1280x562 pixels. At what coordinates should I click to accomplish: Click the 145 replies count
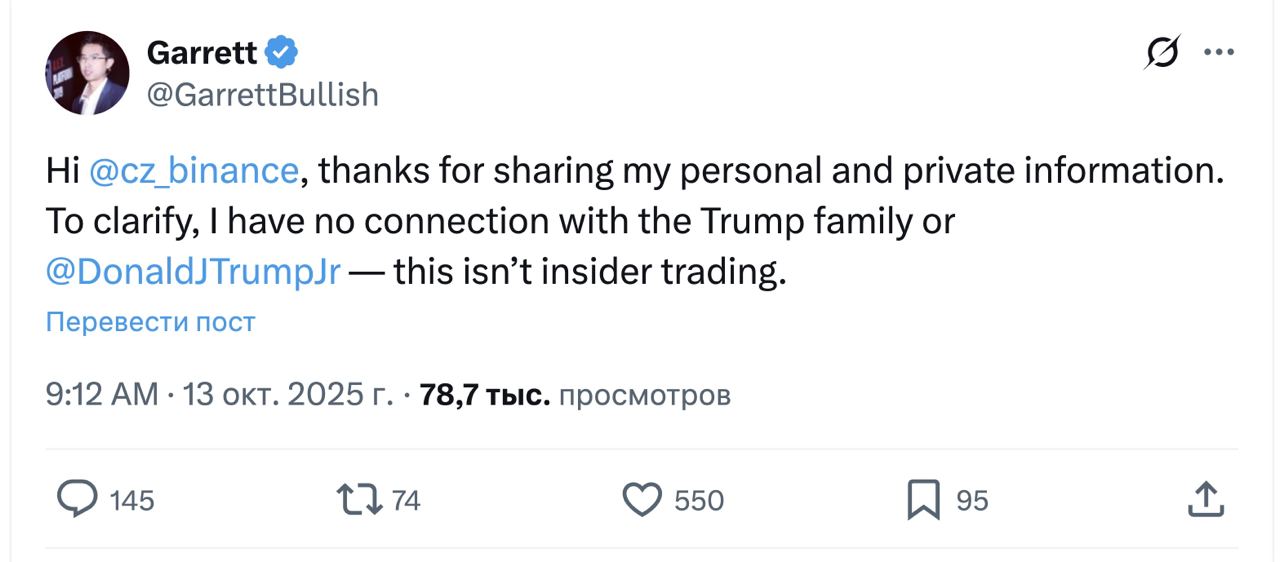(x=132, y=500)
